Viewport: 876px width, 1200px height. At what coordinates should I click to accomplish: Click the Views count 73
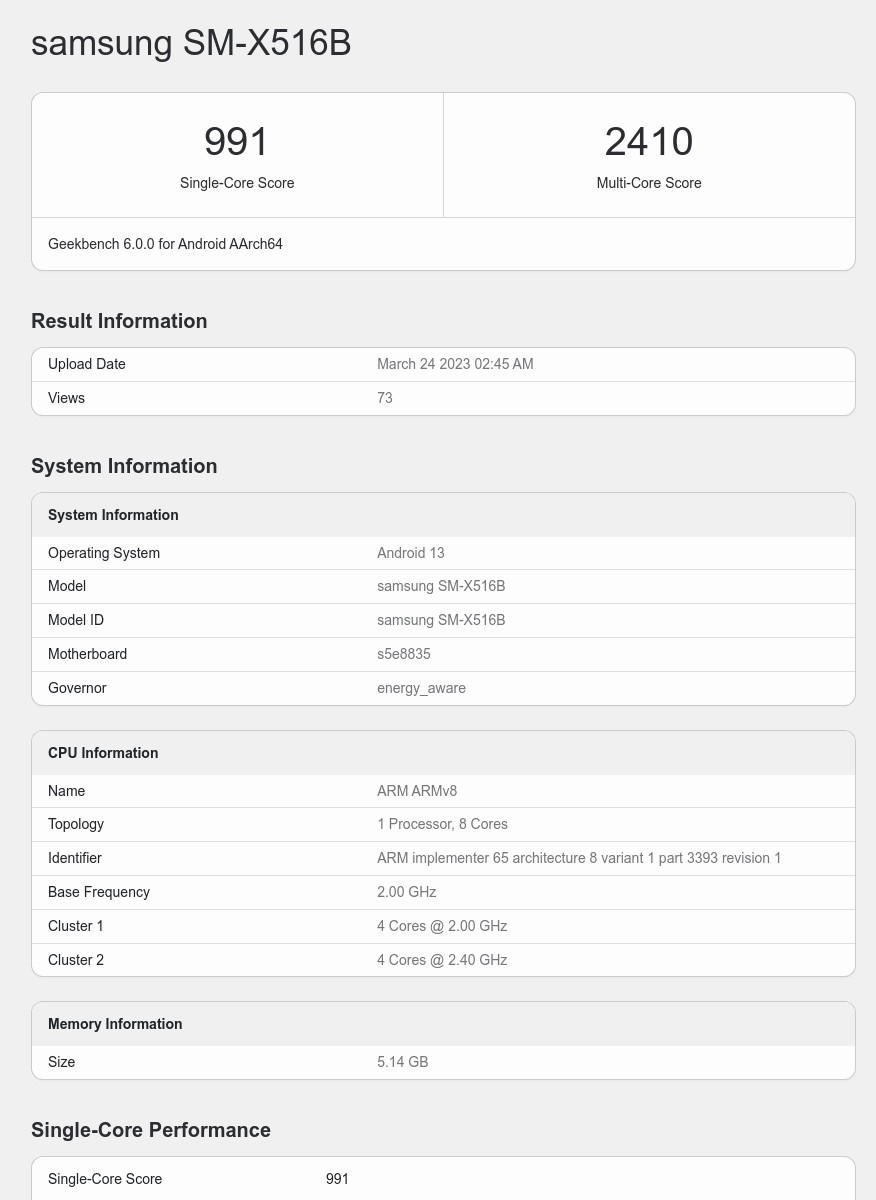coord(385,398)
